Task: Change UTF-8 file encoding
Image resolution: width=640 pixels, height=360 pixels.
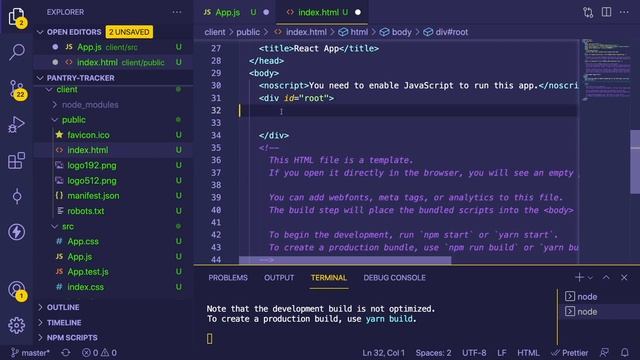Action: 474,353
